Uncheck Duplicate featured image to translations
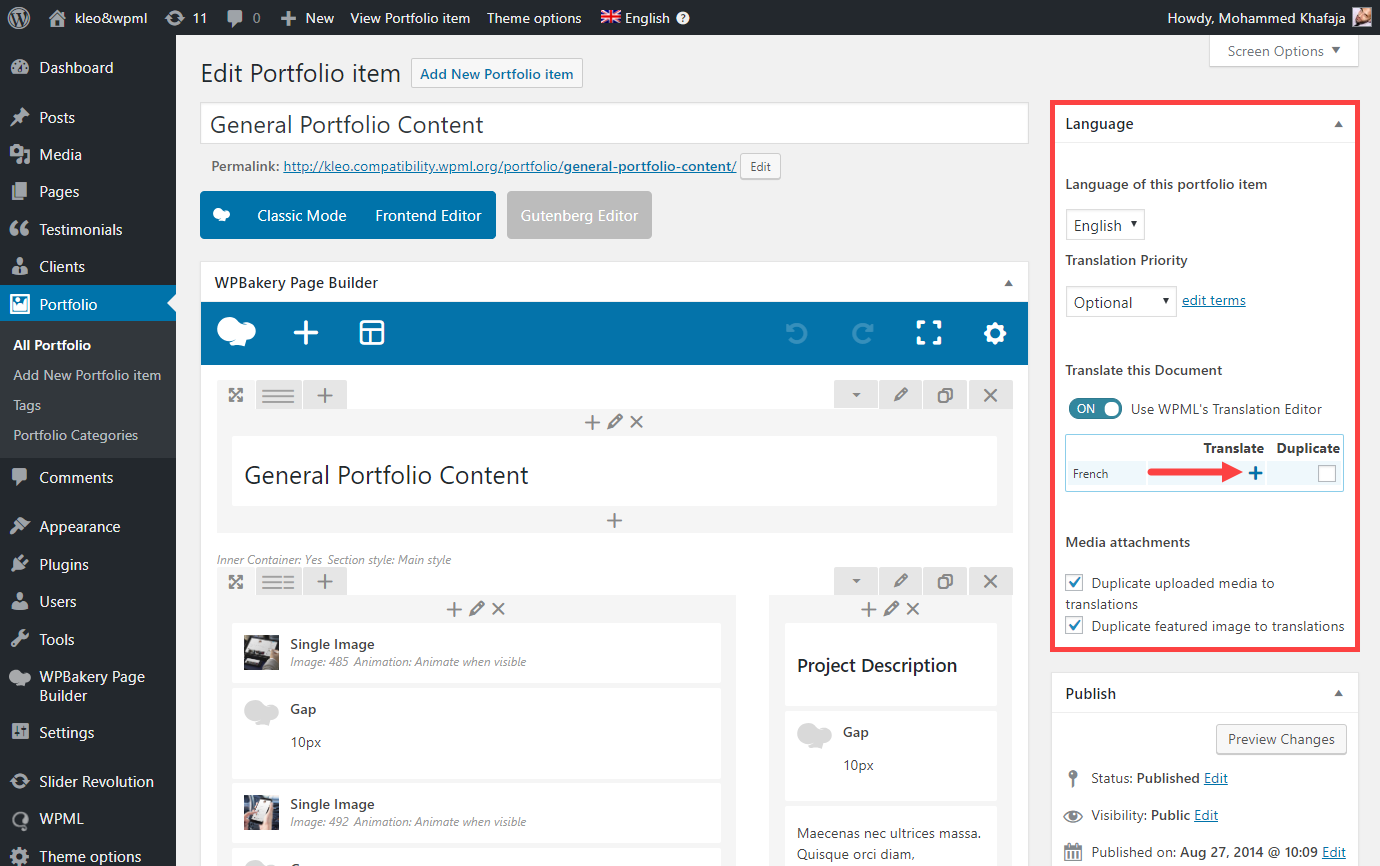Screen dimensions: 1380x866 coord(1075,625)
